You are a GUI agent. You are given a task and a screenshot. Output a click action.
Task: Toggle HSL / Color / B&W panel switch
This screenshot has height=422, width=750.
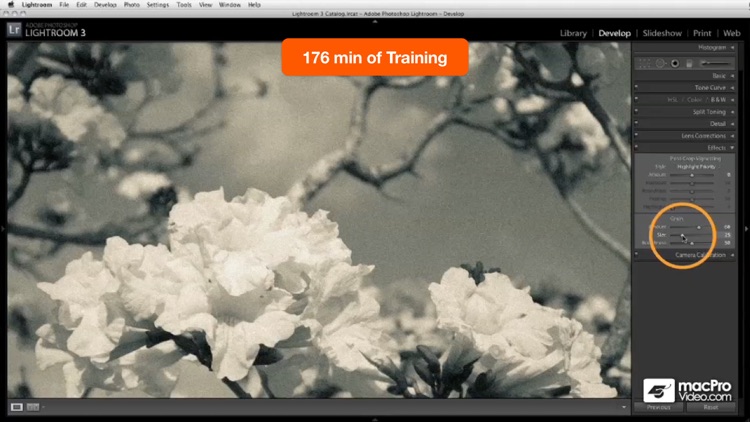[x=636, y=99]
